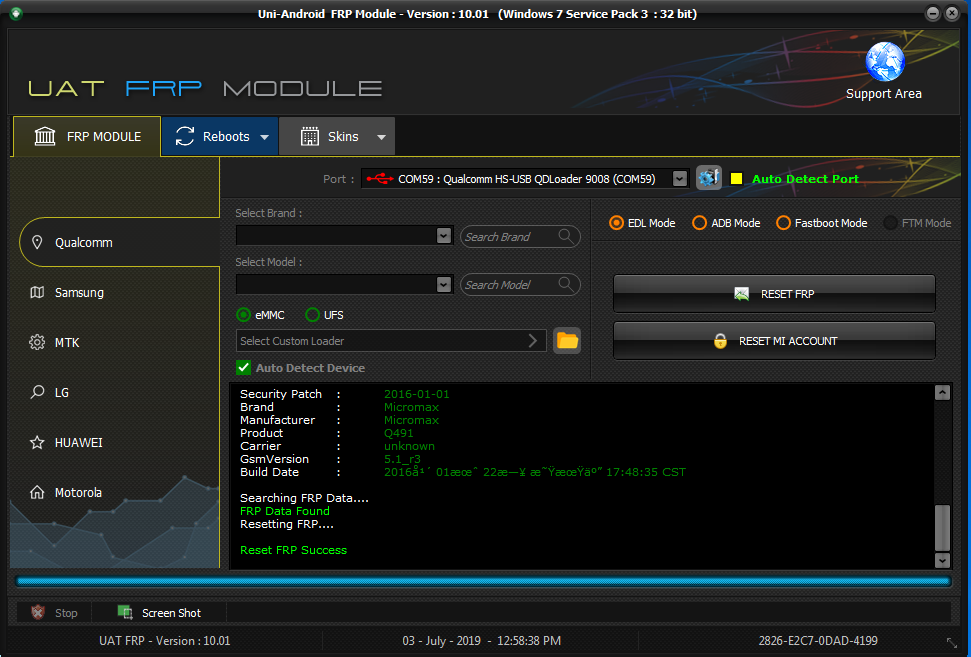This screenshot has height=657, width=971.
Task: Select FTM Mode radio button
Action: coord(890,223)
